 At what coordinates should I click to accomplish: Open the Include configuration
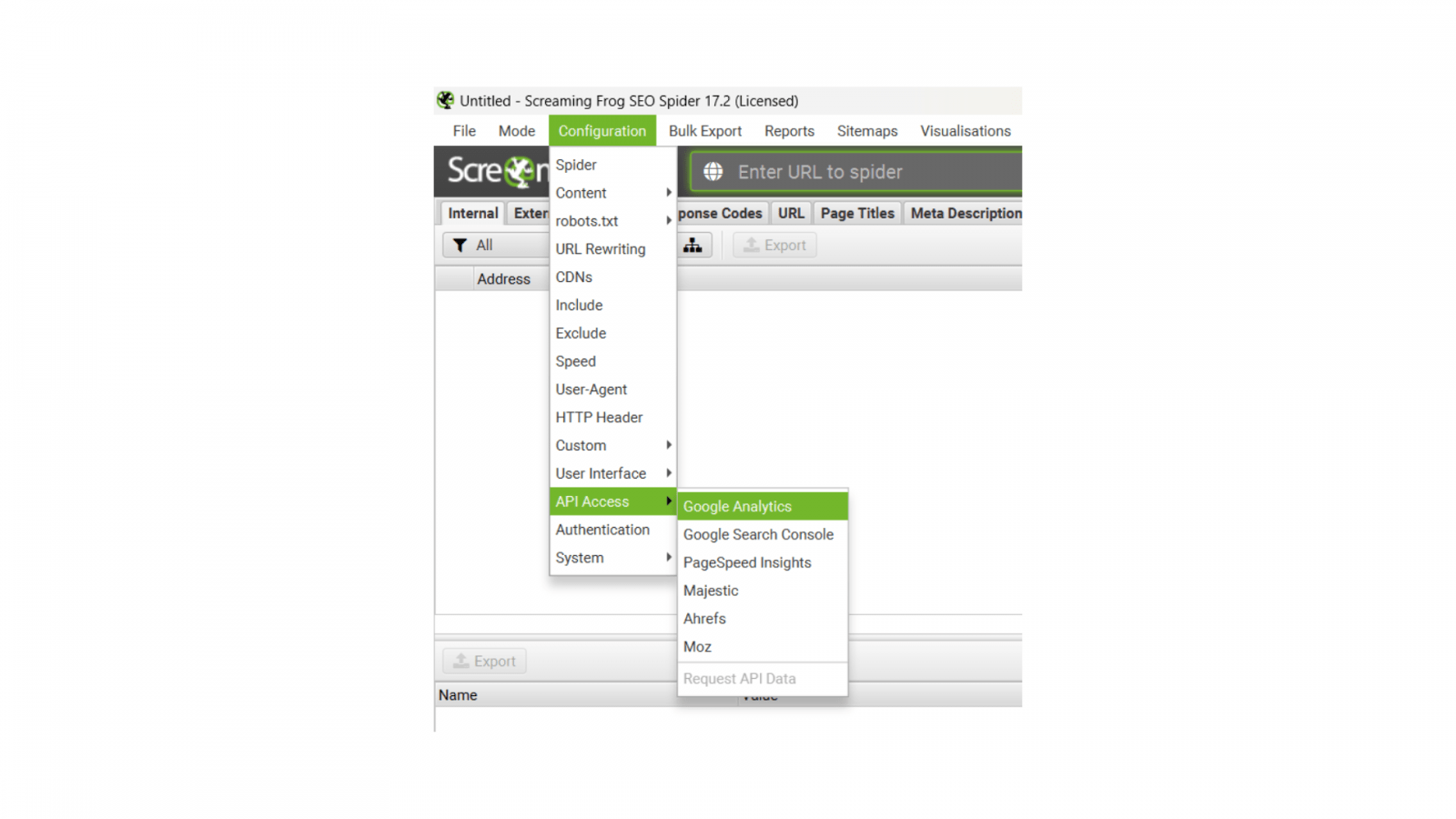pyautogui.click(x=612, y=306)
